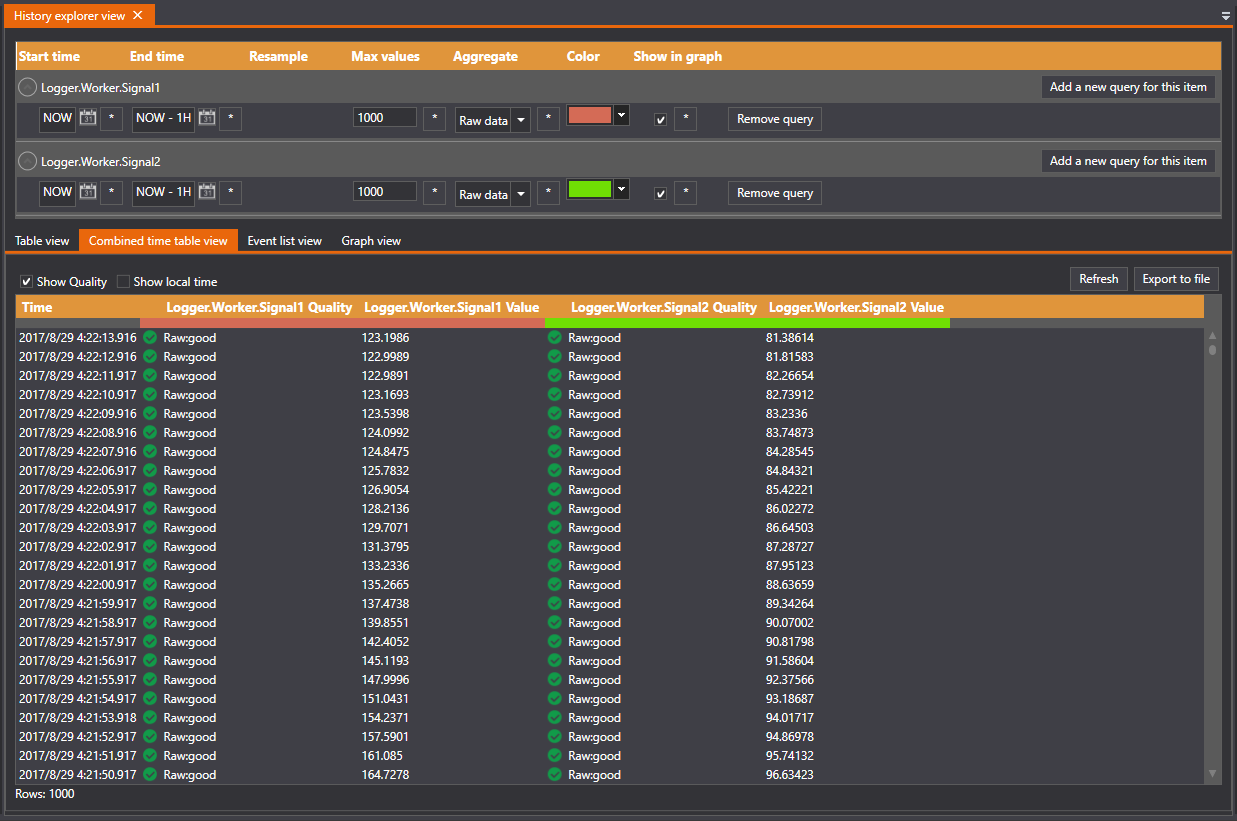Open end time calendar for Signal2
This screenshot has width=1237, height=821.
[207, 192]
